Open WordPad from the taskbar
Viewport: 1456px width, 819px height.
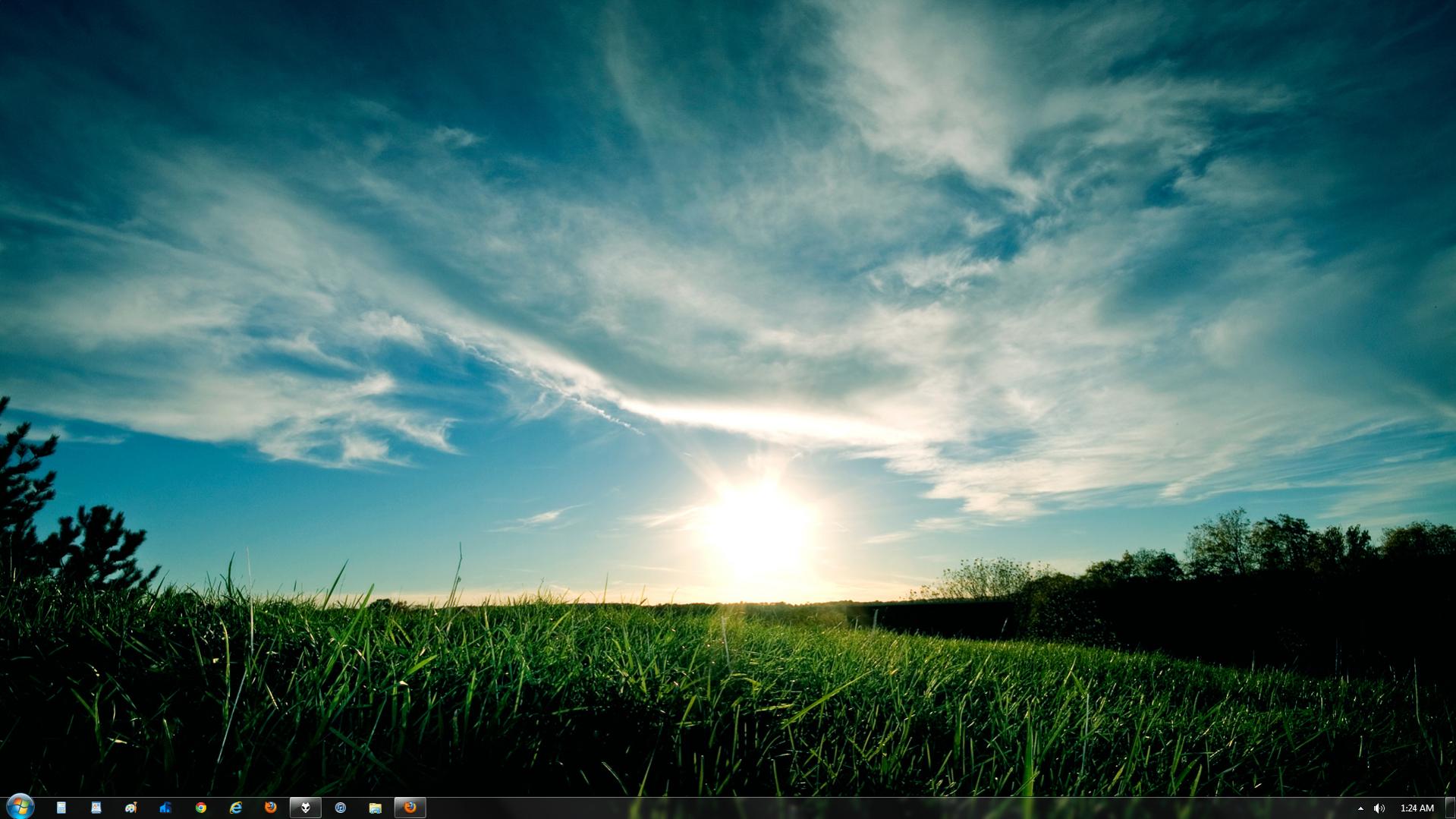(96, 808)
